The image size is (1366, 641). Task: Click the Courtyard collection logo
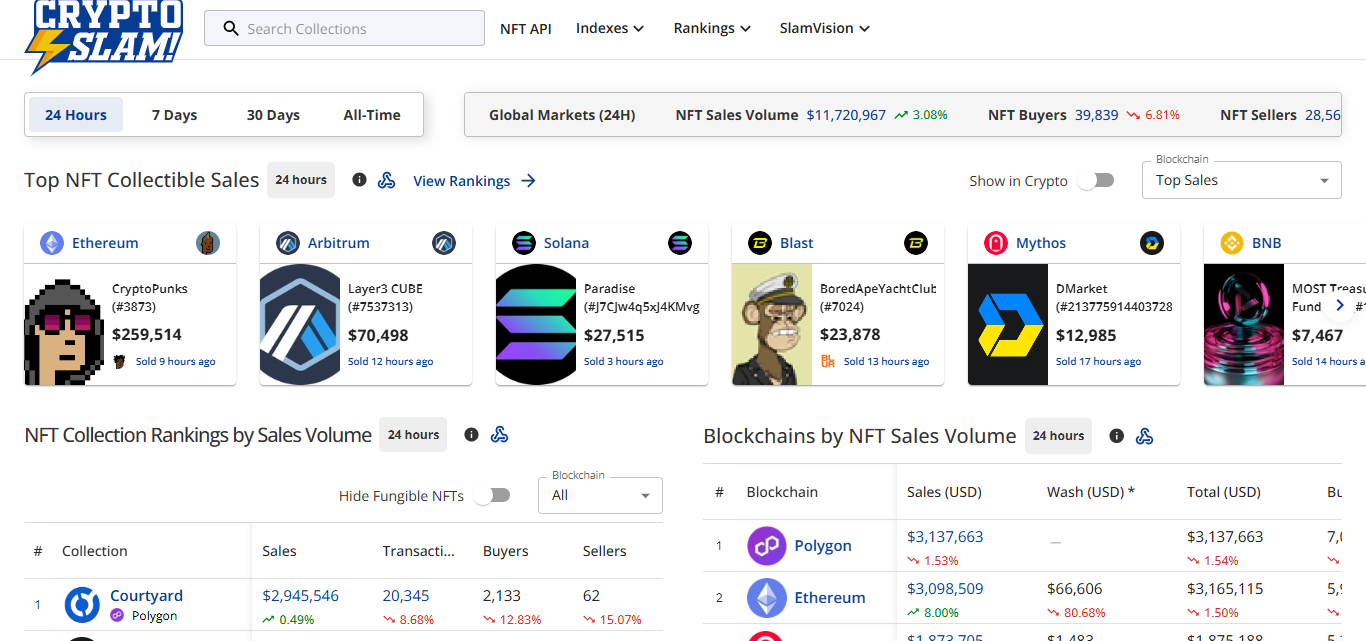pyautogui.click(x=83, y=605)
